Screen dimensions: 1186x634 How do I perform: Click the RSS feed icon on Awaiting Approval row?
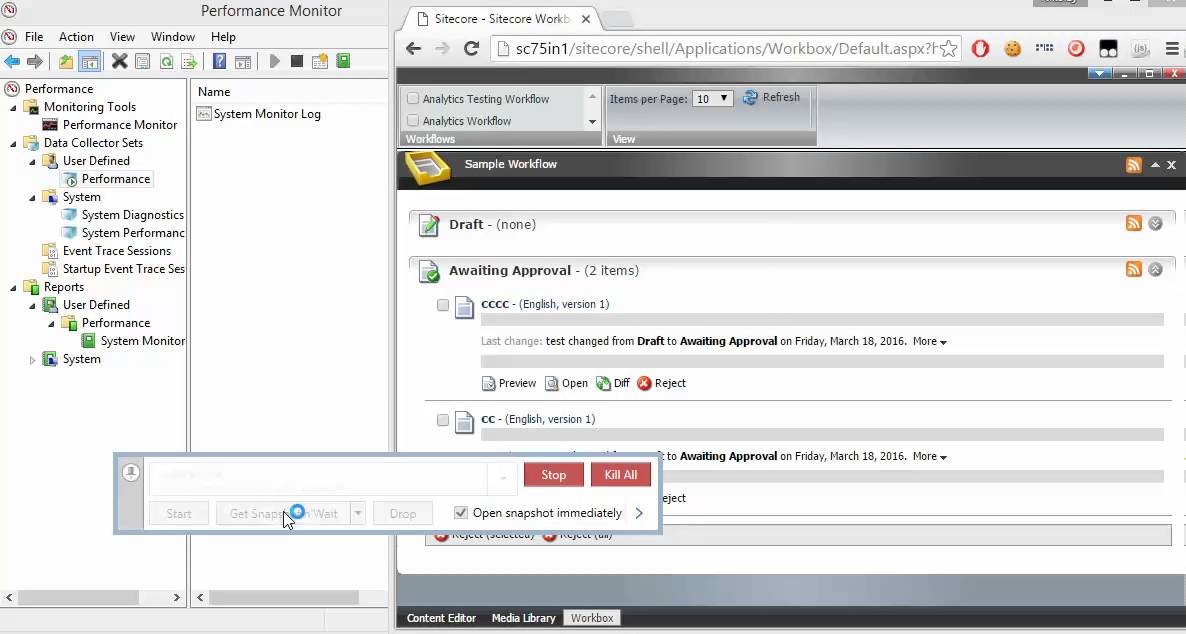pyautogui.click(x=1133, y=269)
